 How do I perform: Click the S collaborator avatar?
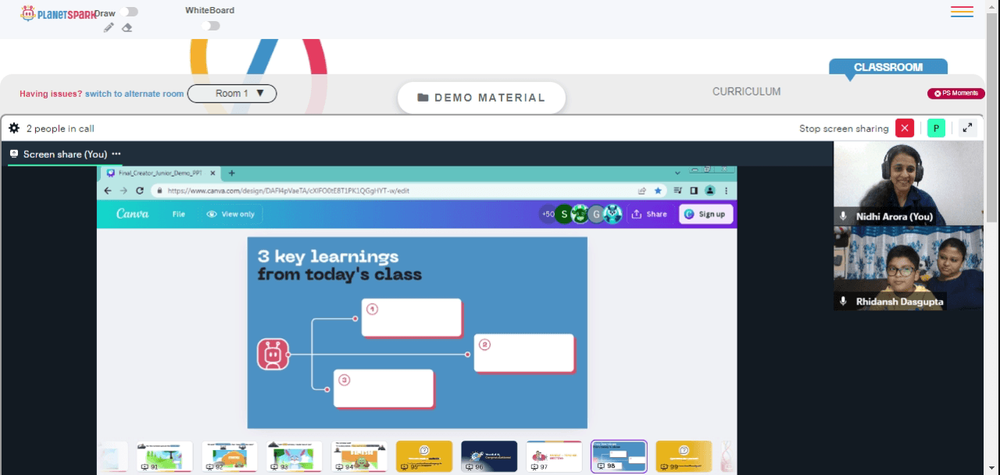click(x=564, y=214)
